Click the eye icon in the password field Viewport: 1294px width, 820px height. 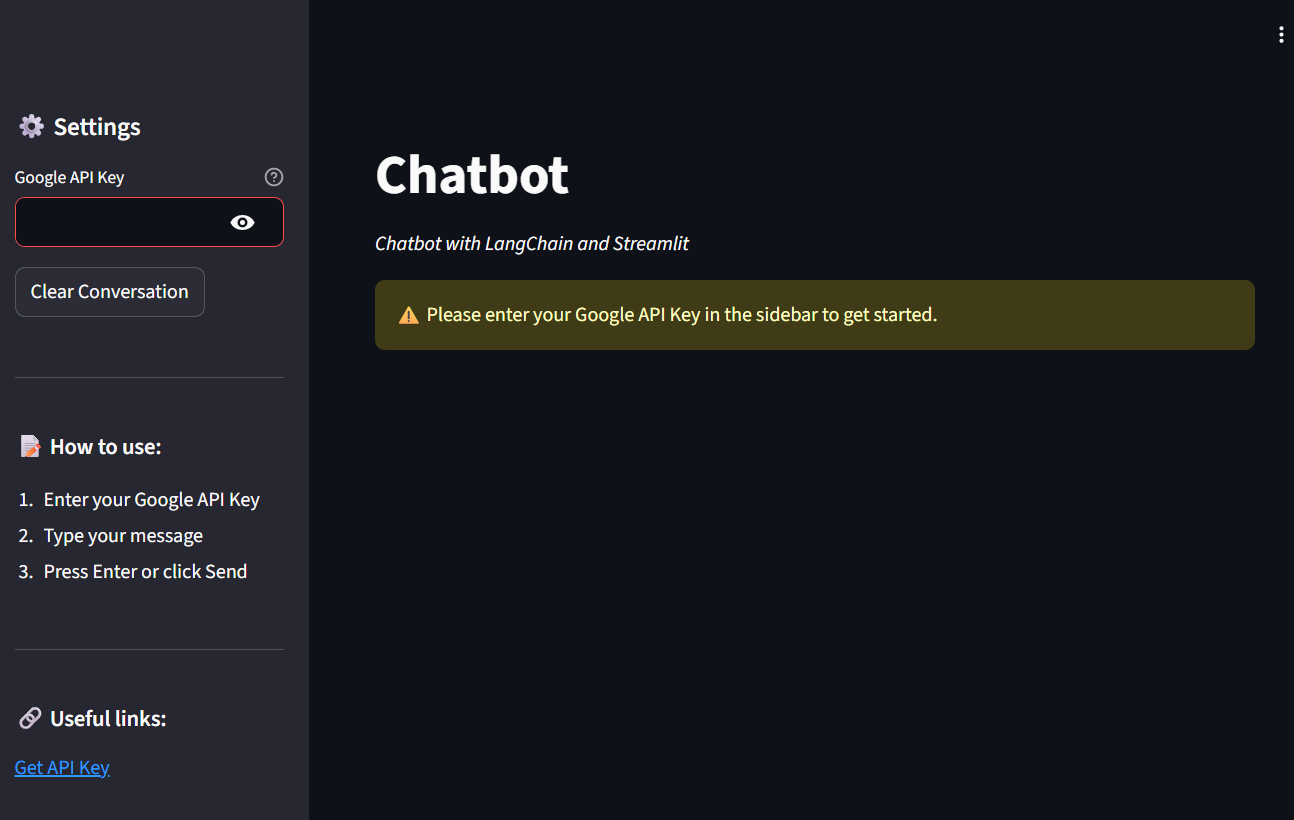tap(242, 222)
